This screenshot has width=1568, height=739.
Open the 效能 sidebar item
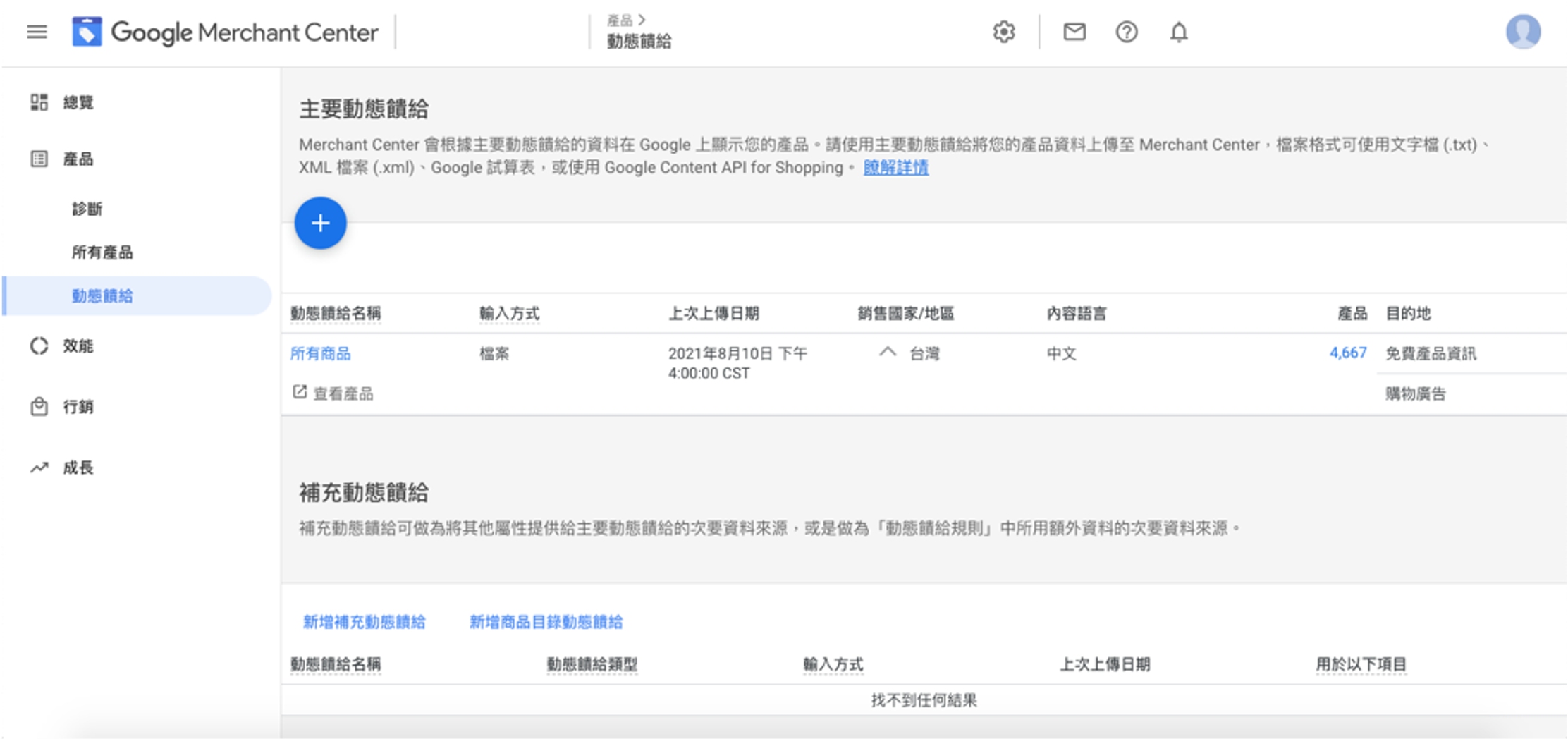click(78, 346)
